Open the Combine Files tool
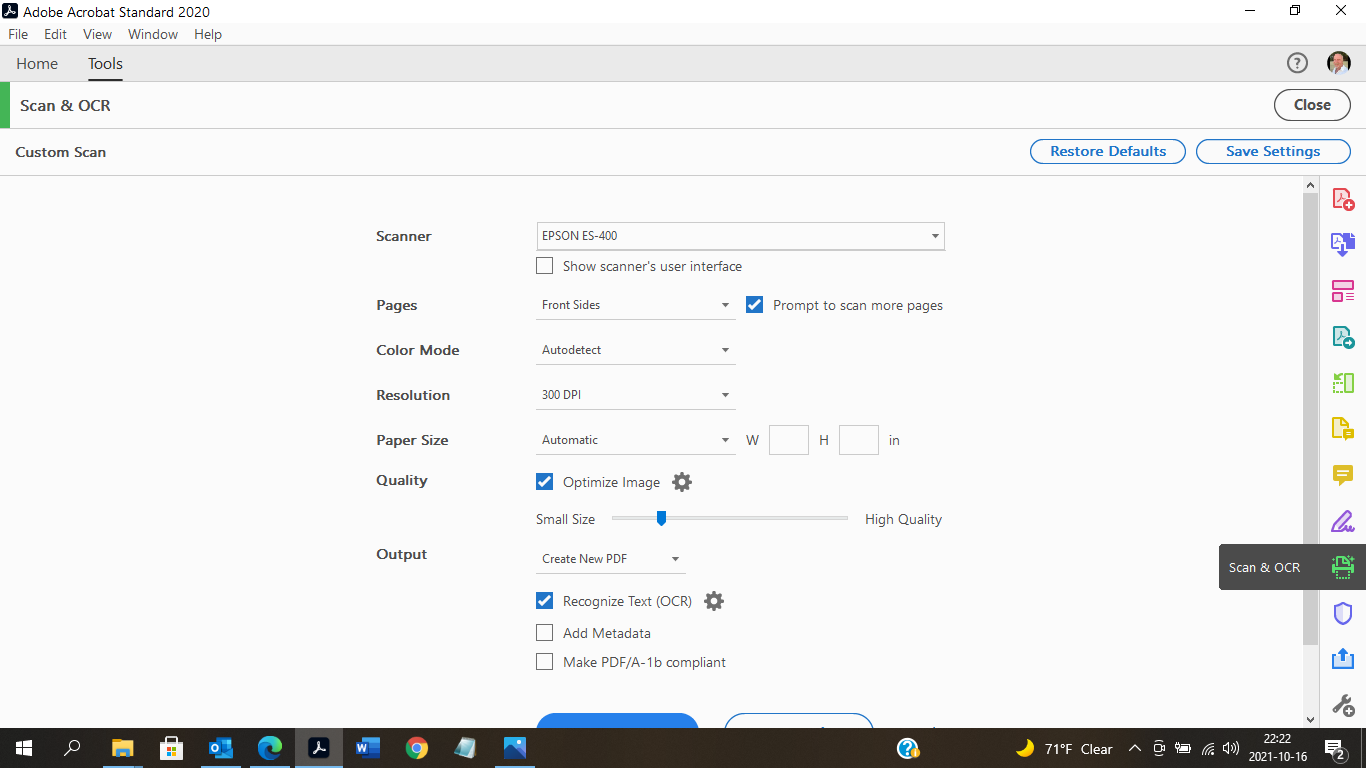1366x768 pixels. pyautogui.click(x=1343, y=244)
